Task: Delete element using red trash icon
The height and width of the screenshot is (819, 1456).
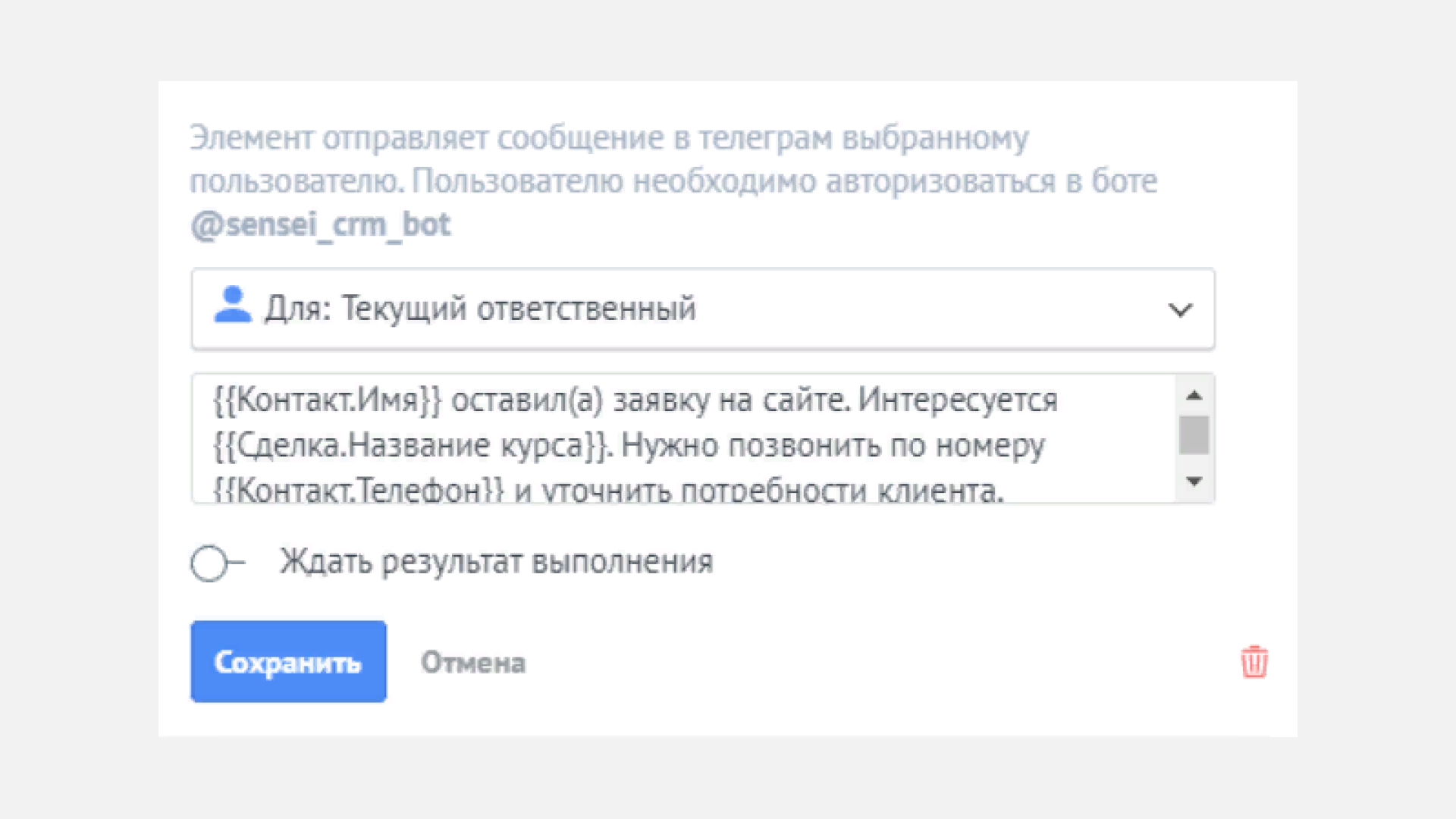Action: click(1254, 662)
